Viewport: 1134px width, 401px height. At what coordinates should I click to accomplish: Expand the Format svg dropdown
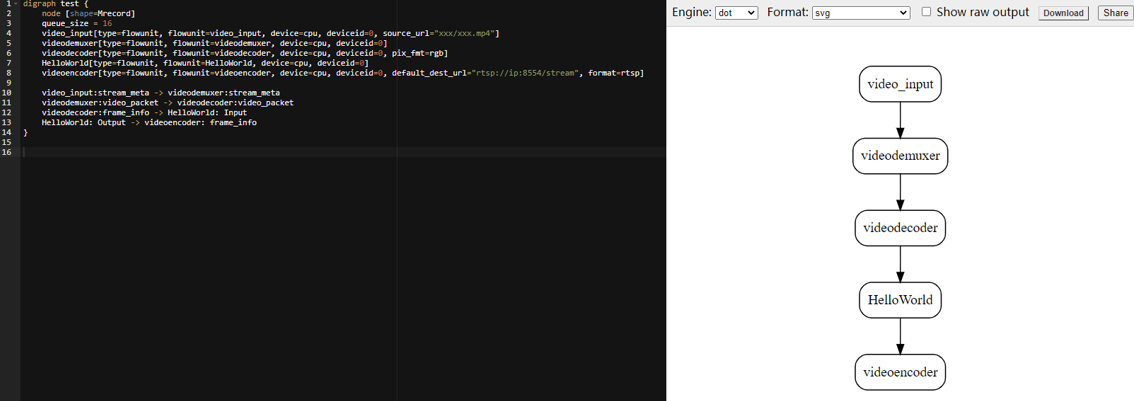(860, 13)
